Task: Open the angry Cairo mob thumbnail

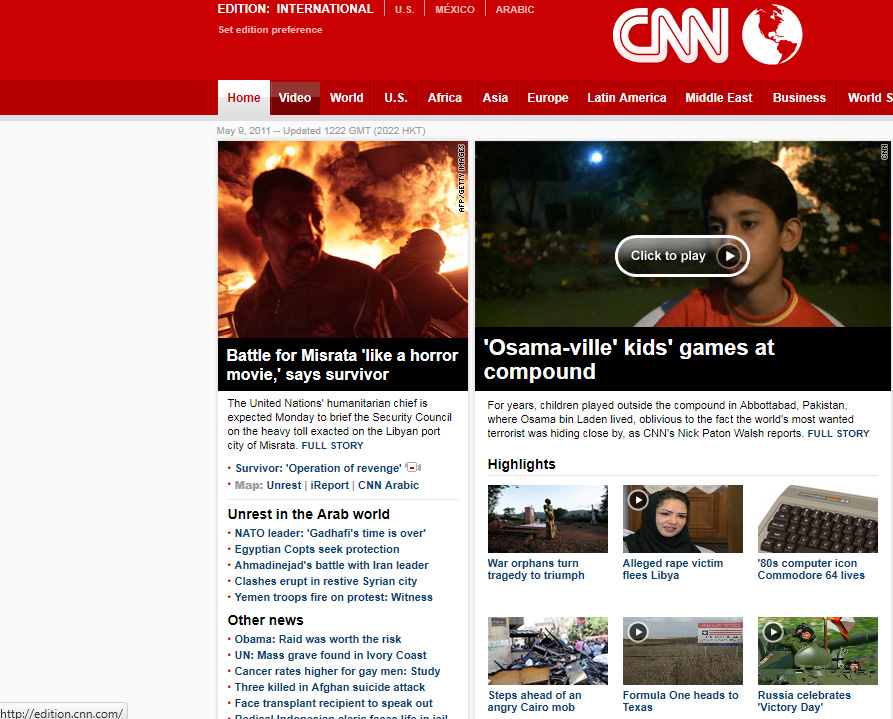Action: (547, 650)
